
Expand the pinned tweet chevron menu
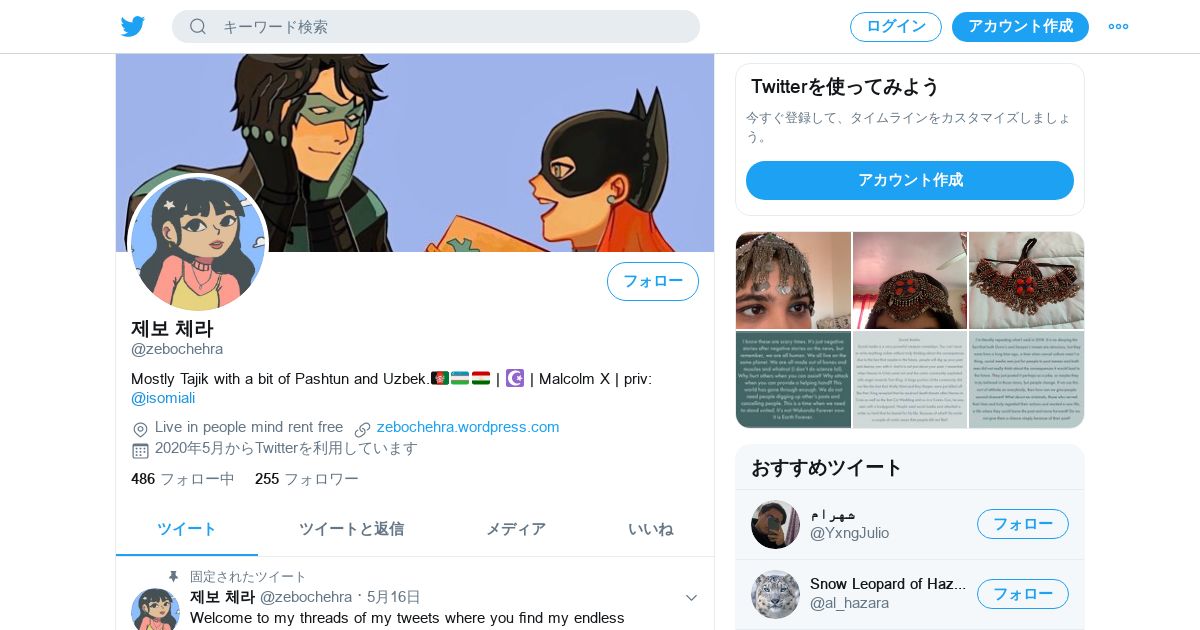(691, 597)
